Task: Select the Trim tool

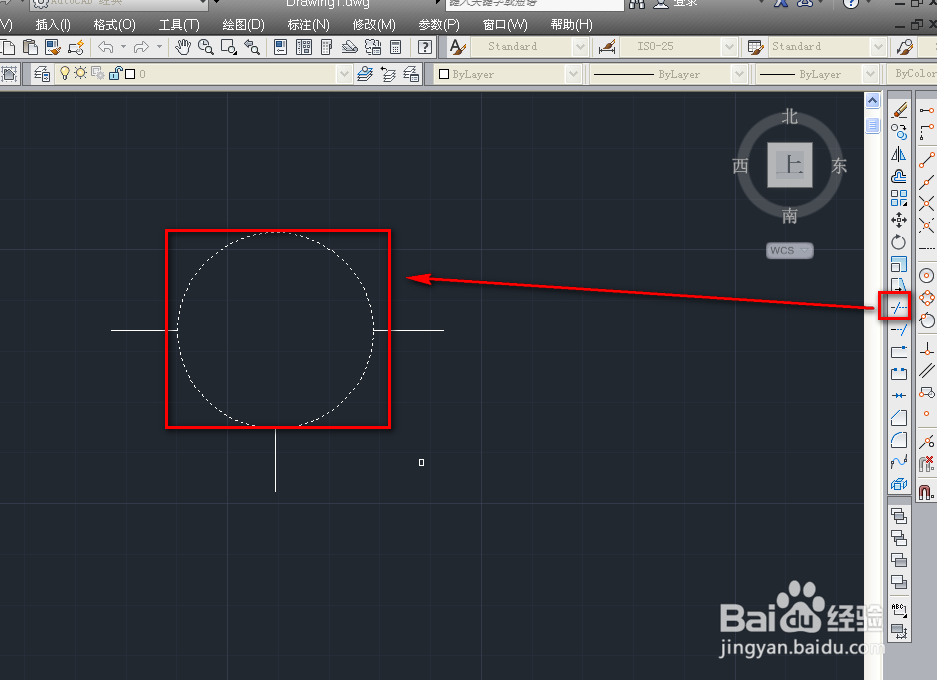Action: 899,307
